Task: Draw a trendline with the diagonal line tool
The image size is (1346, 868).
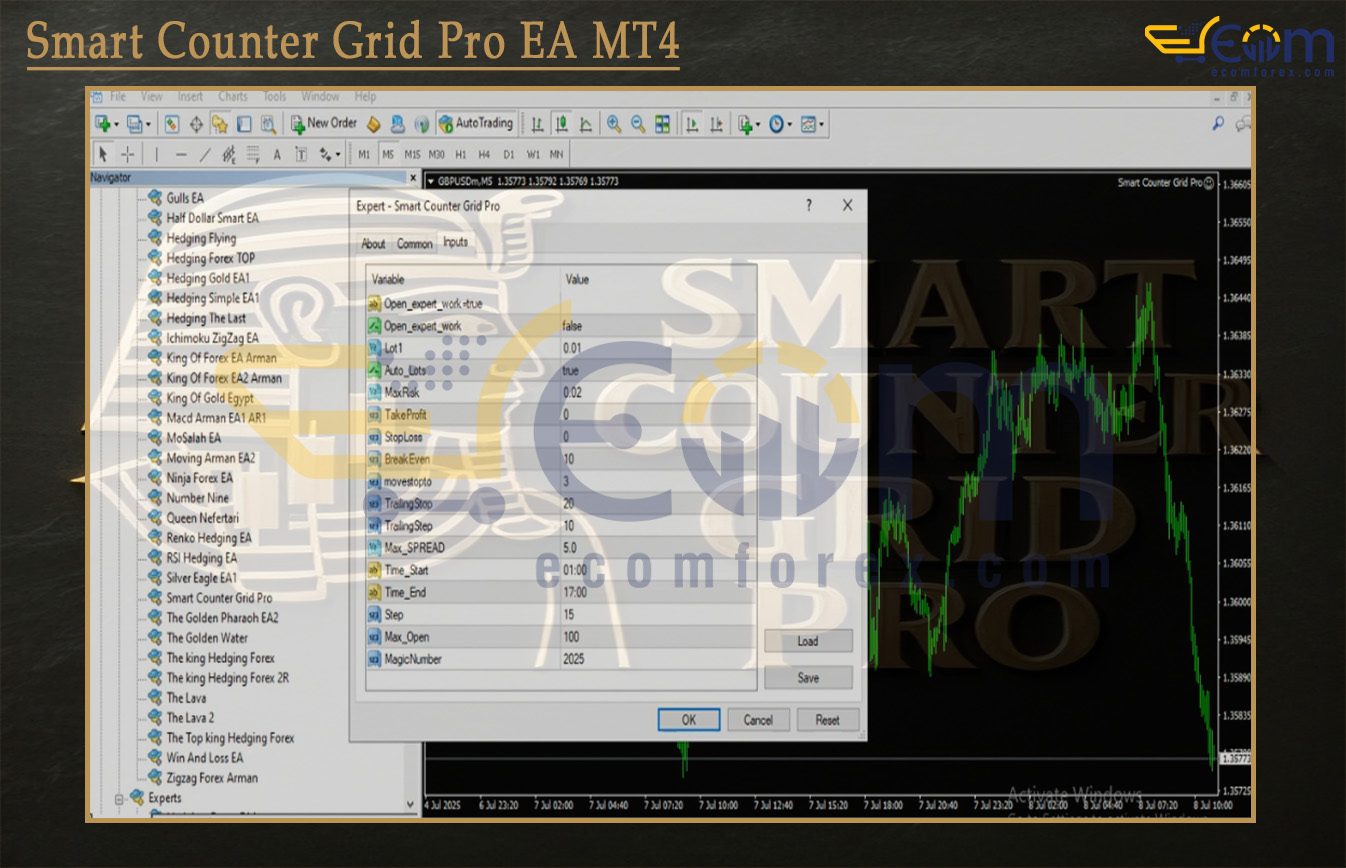Action: 205,155
